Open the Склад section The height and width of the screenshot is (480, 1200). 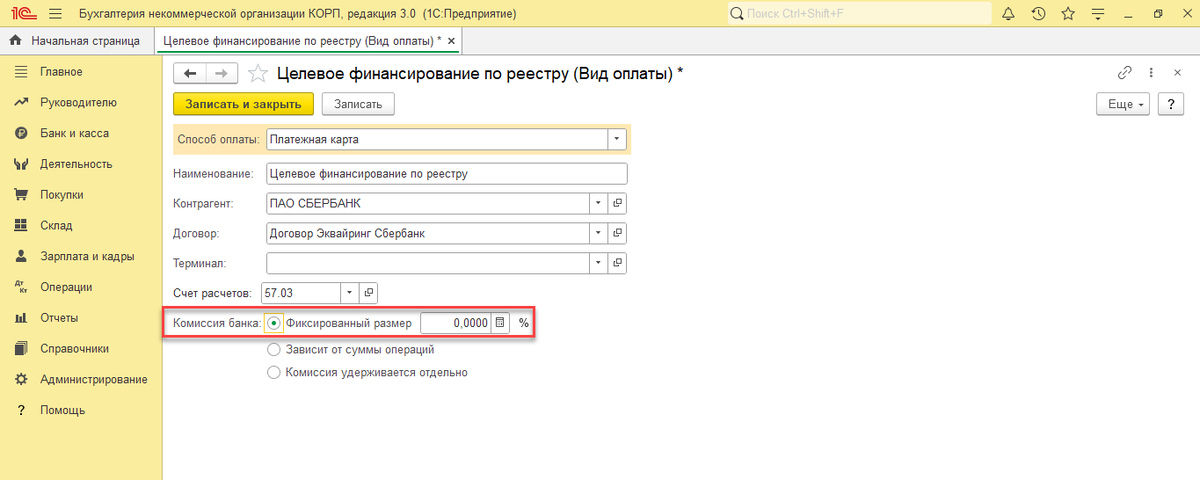coord(56,226)
